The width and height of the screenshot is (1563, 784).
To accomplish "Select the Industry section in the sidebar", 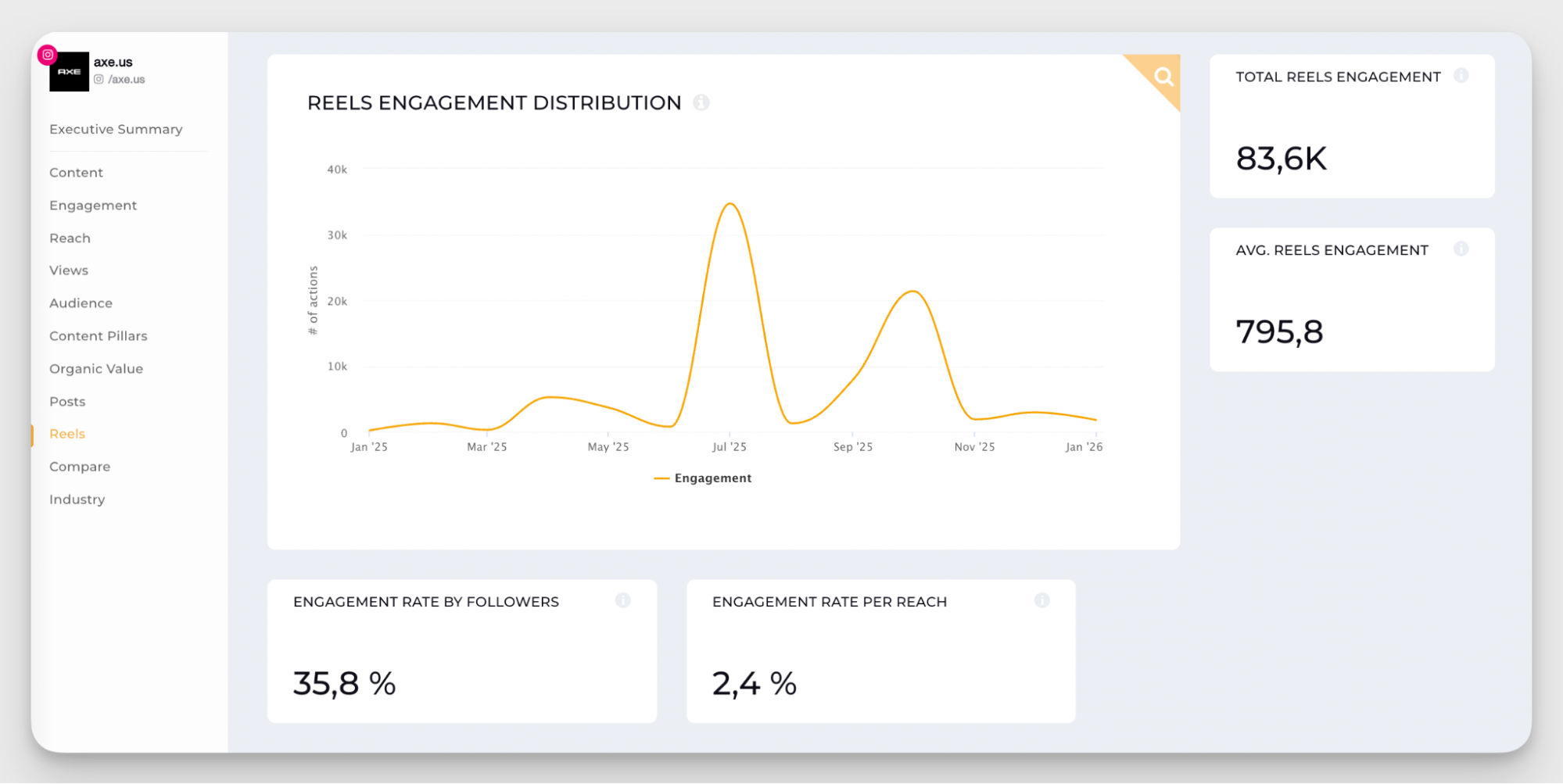I will [x=77, y=499].
